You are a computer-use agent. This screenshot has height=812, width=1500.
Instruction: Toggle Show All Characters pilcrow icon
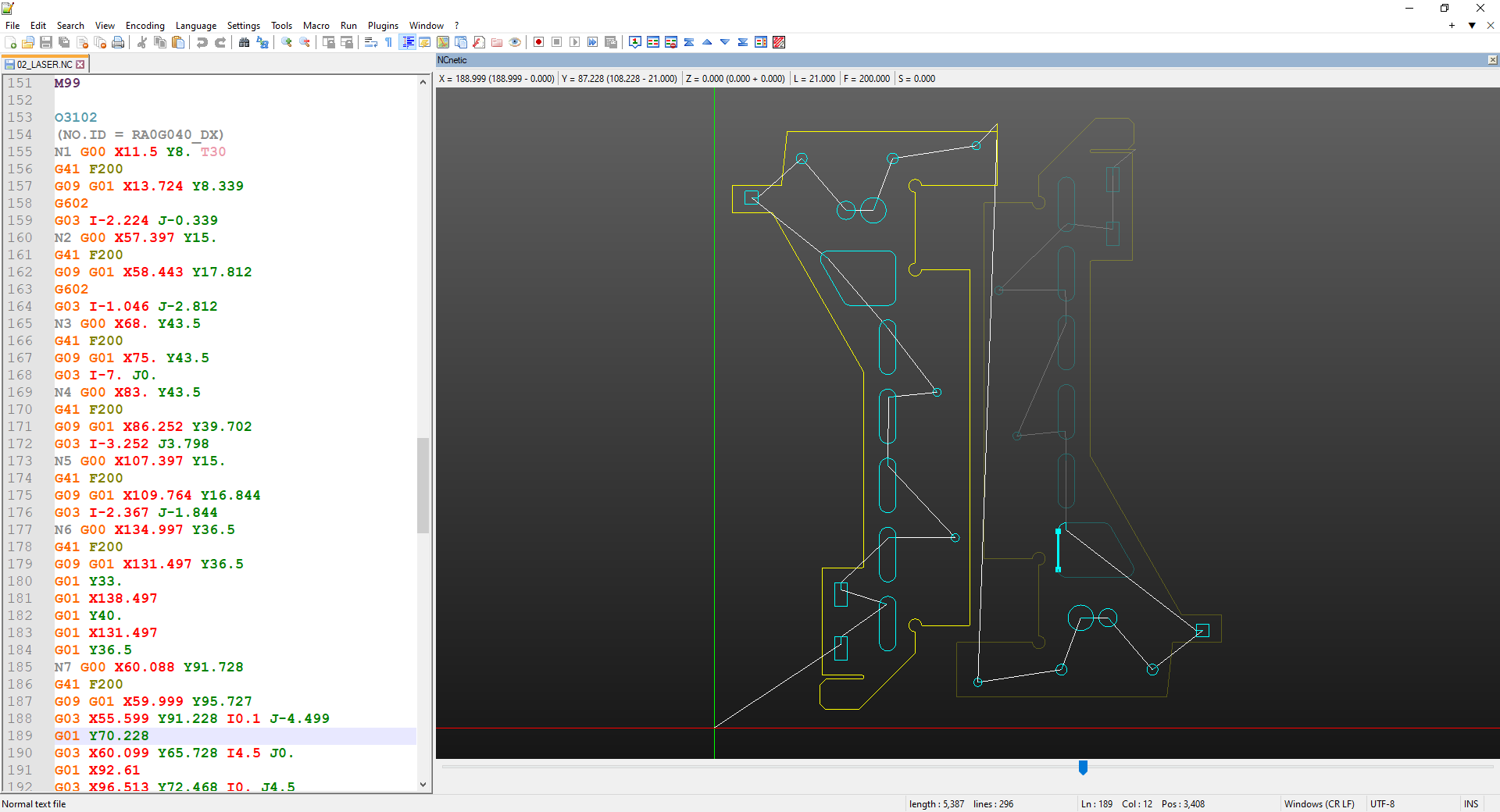click(x=388, y=42)
